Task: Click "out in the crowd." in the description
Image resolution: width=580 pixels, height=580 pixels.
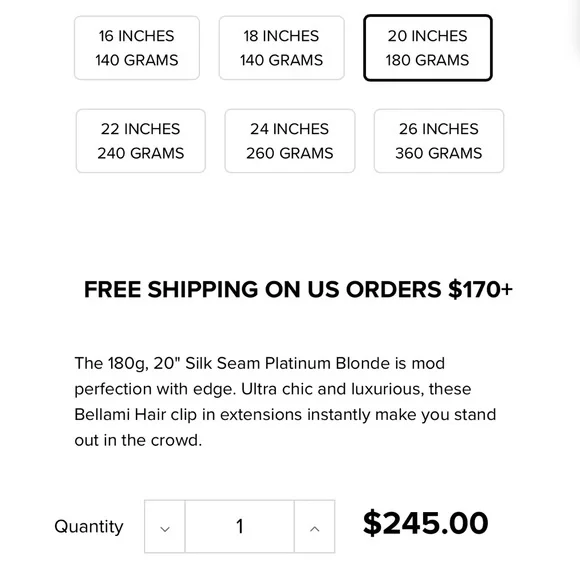Action: (x=138, y=440)
